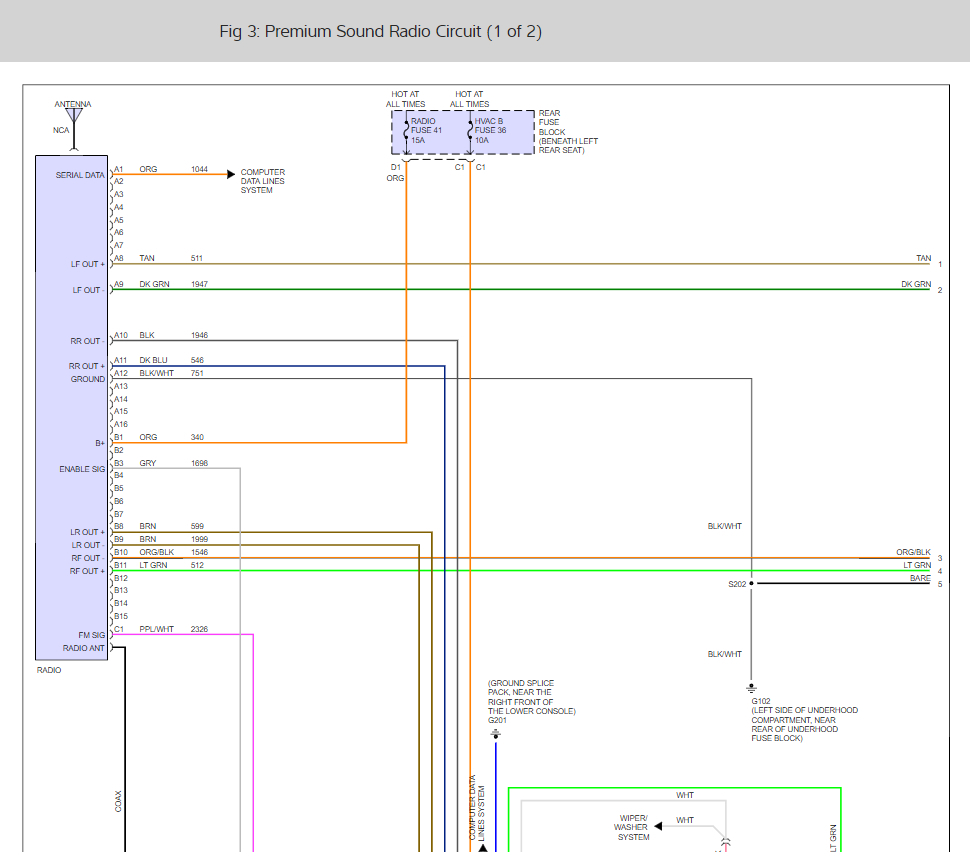Click the S202 splice dot
Viewport: 970px width, 863px height.
click(751, 583)
